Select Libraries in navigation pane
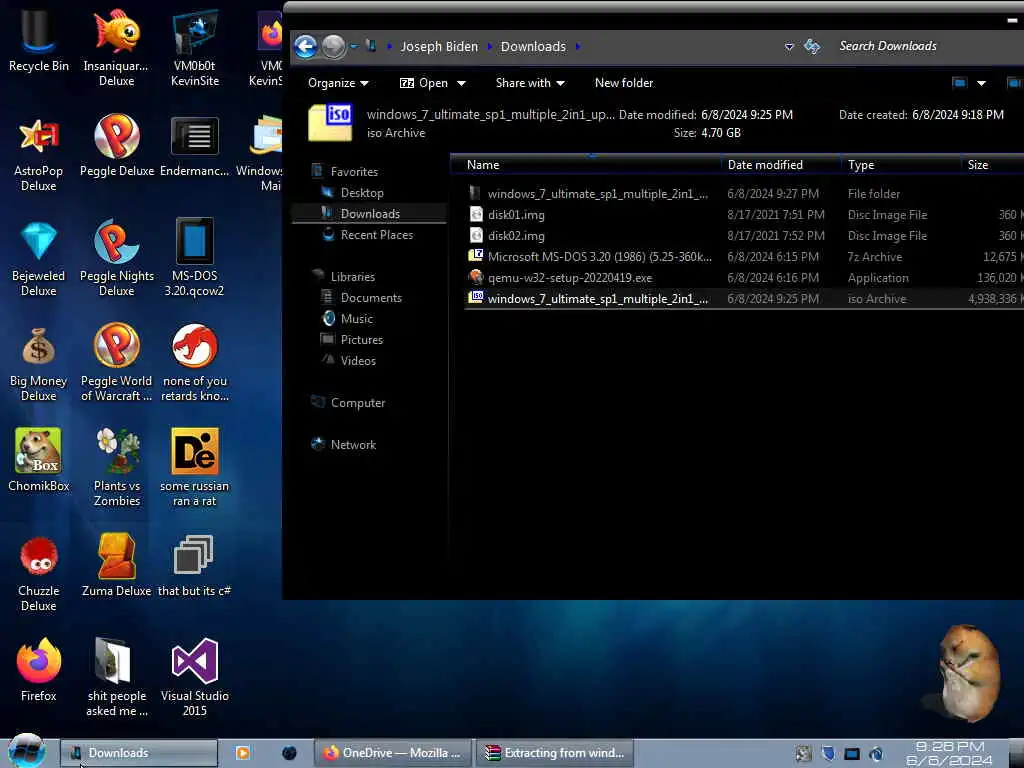Viewport: 1024px width, 768px height. (353, 276)
